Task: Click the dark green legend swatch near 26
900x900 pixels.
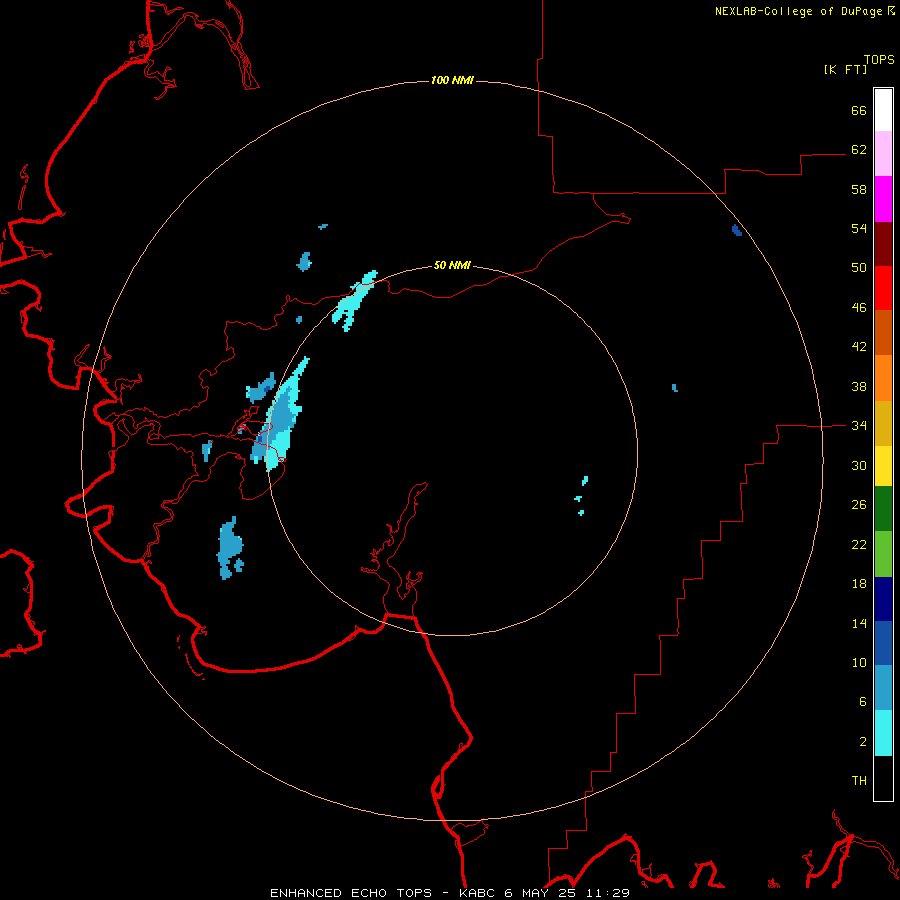Action: point(883,508)
